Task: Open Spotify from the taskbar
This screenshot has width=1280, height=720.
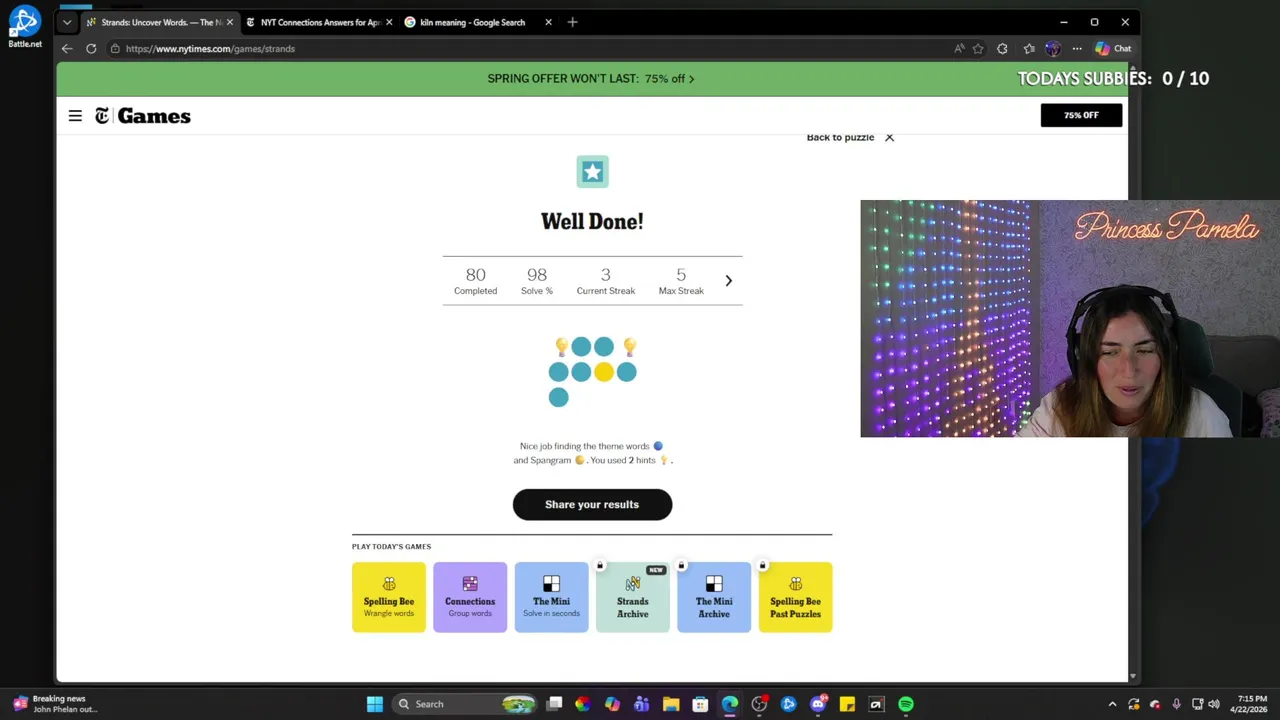Action: click(x=906, y=704)
